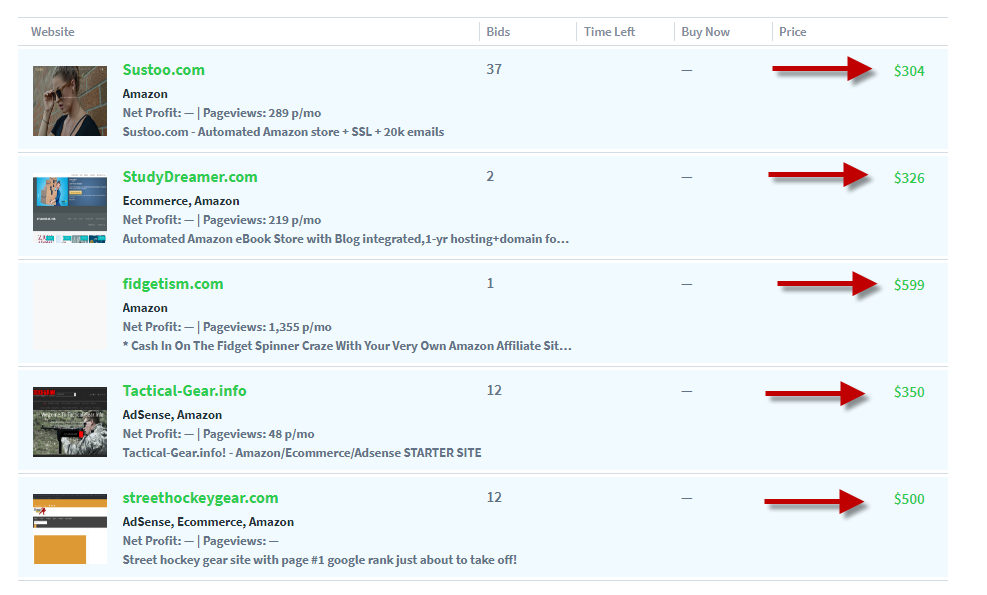Click the $500 price for streethockeygear.com
This screenshot has width=987, height=595.
pyautogui.click(x=909, y=499)
